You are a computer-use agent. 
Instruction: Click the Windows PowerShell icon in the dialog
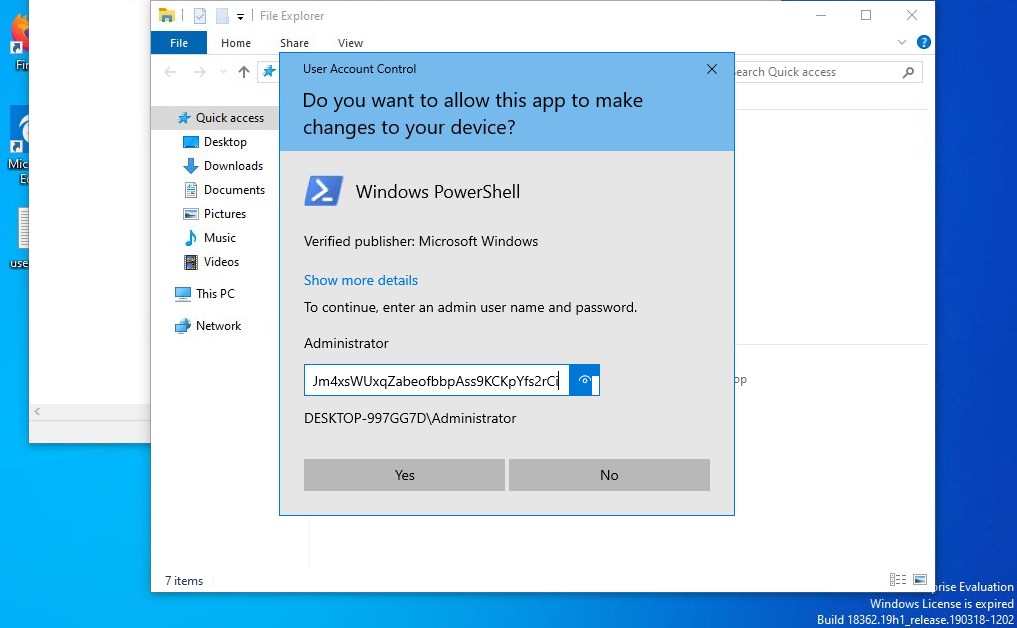(x=323, y=191)
